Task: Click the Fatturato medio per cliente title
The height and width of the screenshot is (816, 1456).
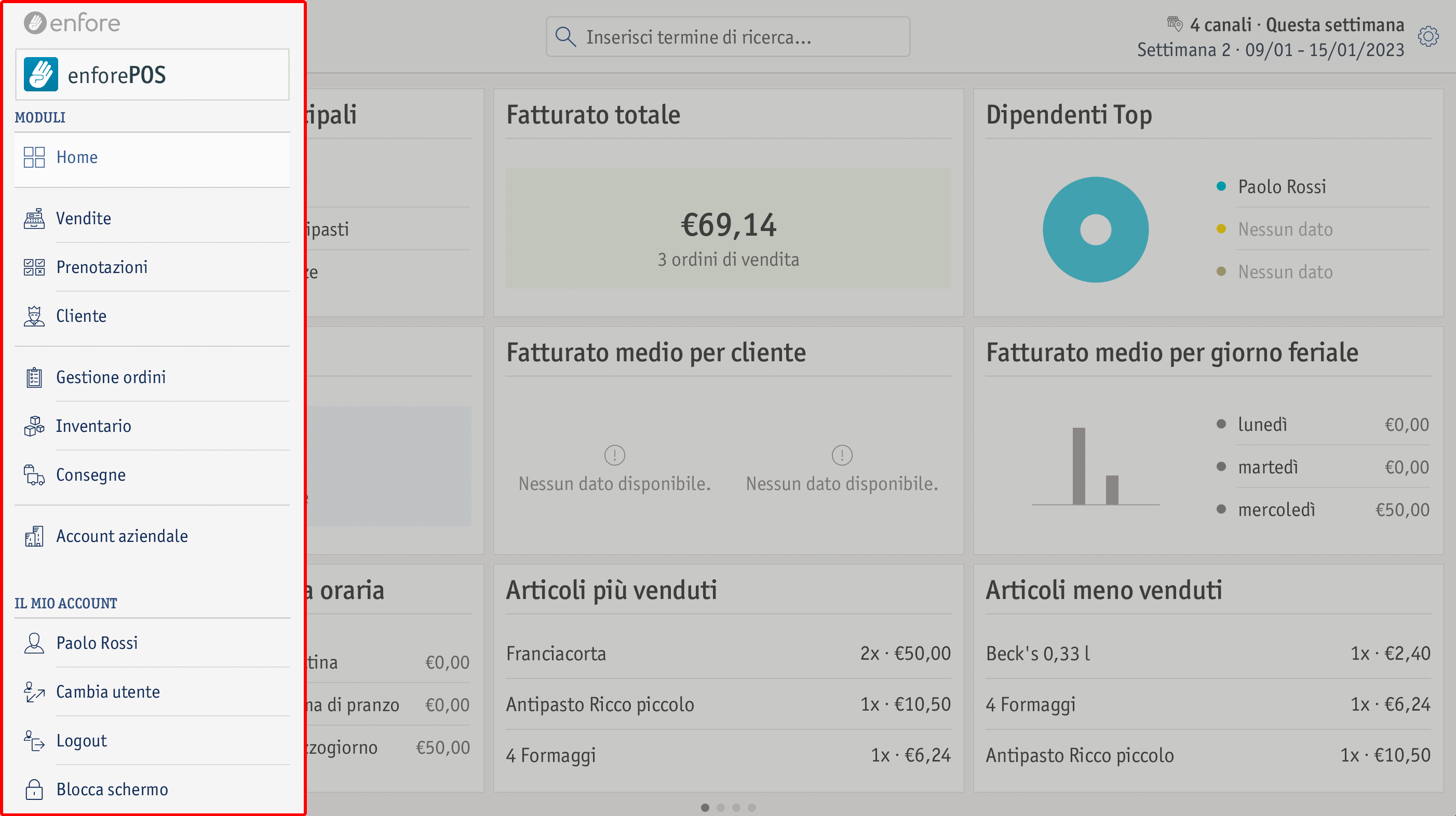Action: [x=656, y=352]
